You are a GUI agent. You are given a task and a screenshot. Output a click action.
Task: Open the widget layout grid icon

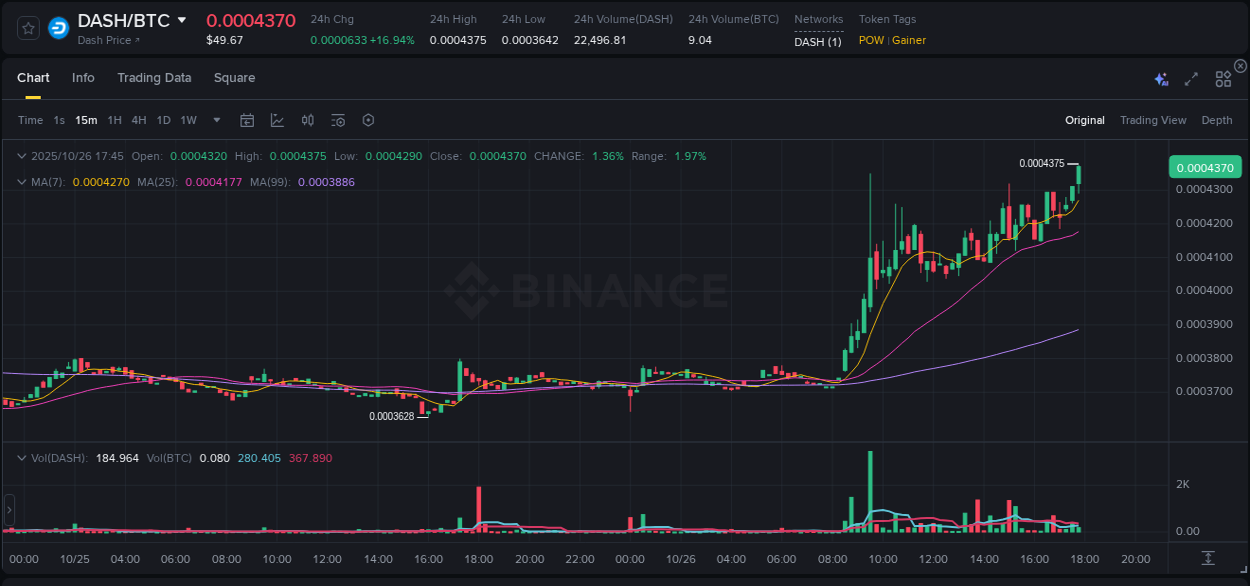(1223, 78)
